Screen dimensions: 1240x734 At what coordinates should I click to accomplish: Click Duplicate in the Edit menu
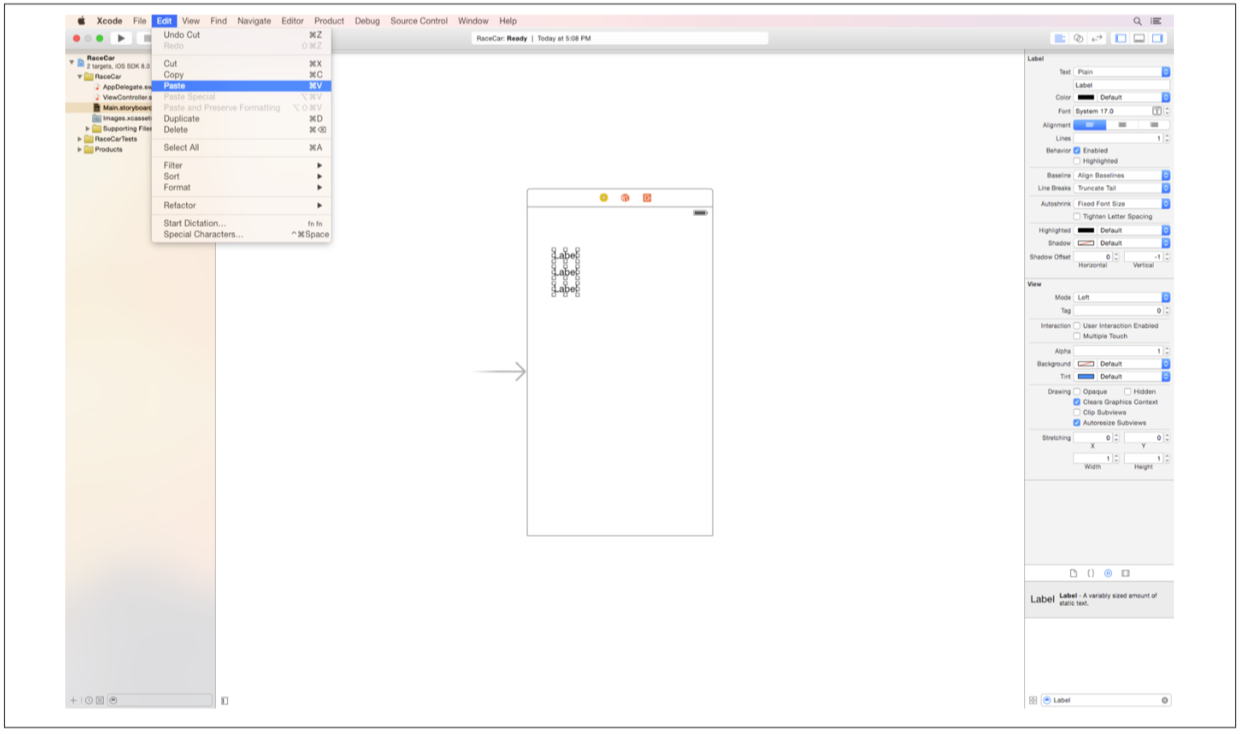coord(181,119)
